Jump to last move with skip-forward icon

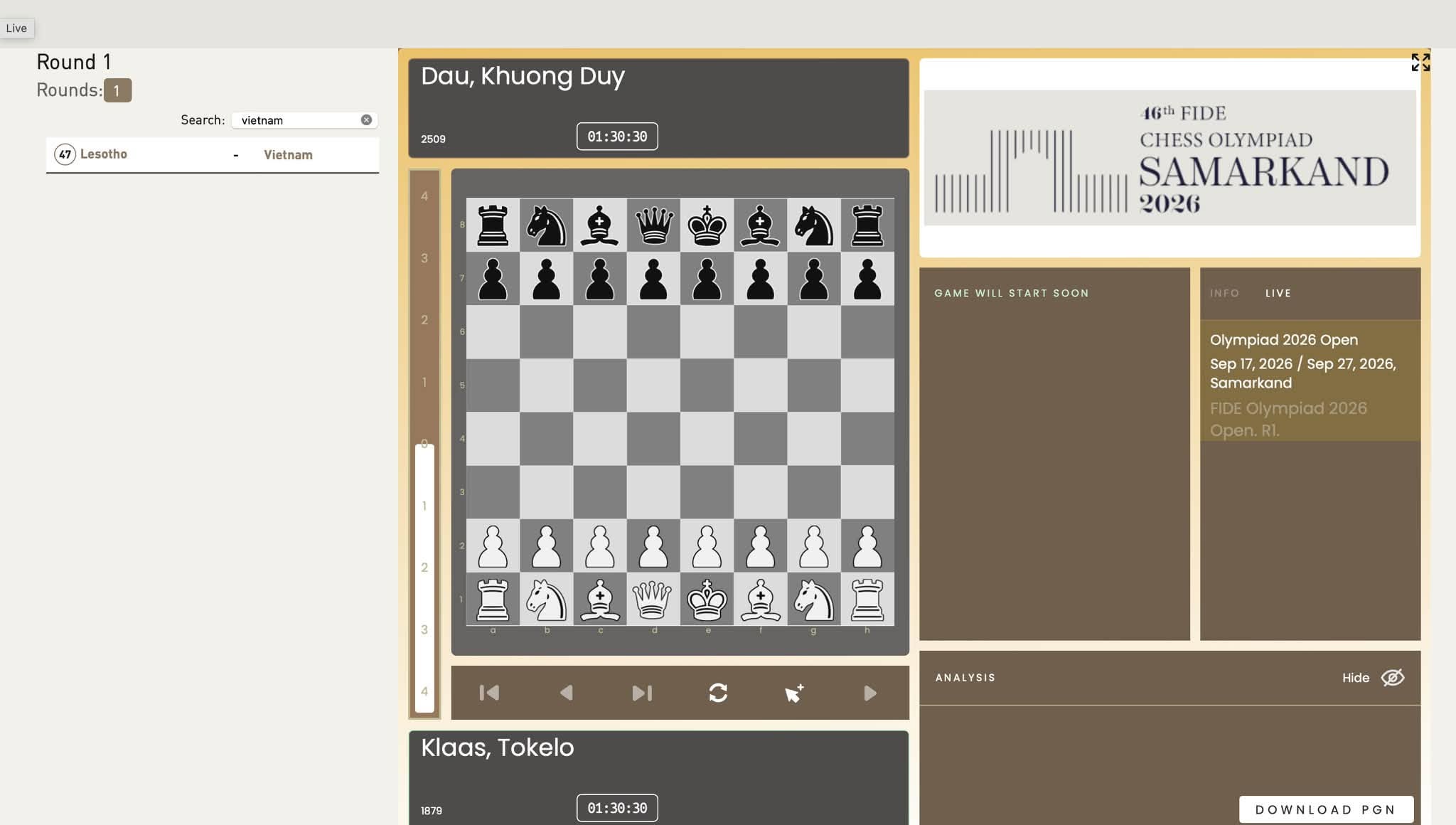(x=642, y=693)
